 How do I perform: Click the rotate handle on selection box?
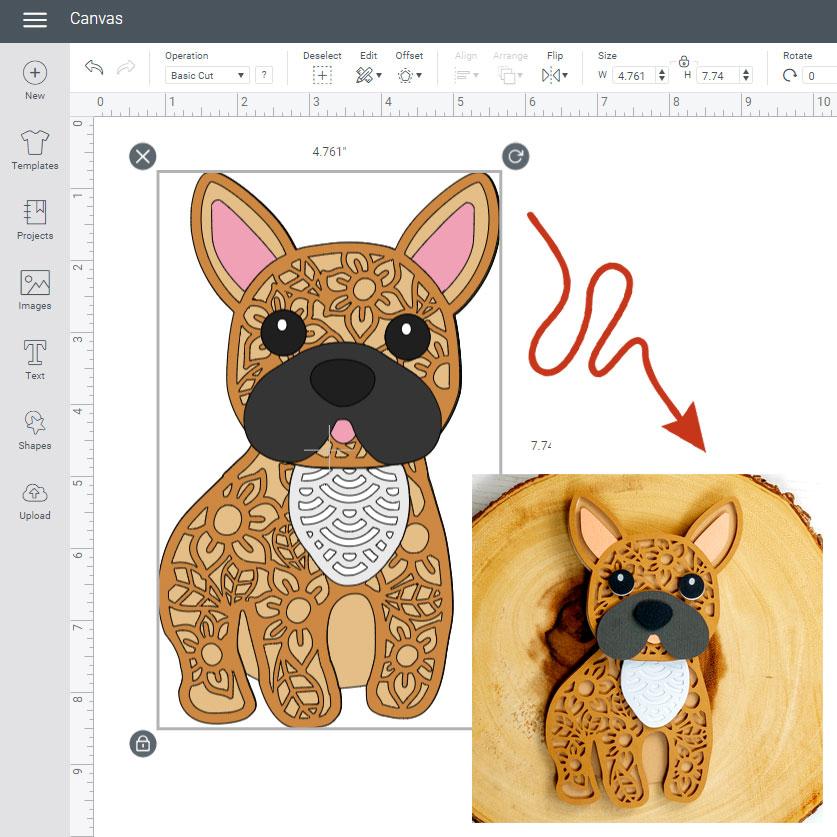pos(516,156)
